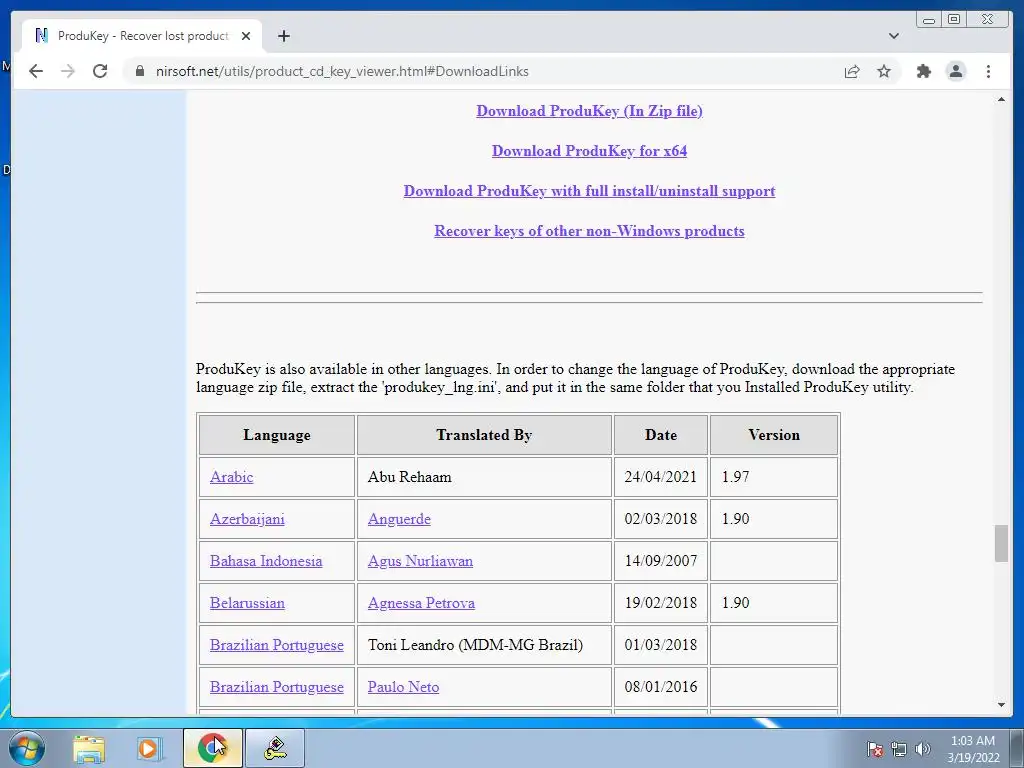
Task: Open Windows Explorer from the taskbar
Action: [89, 748]
